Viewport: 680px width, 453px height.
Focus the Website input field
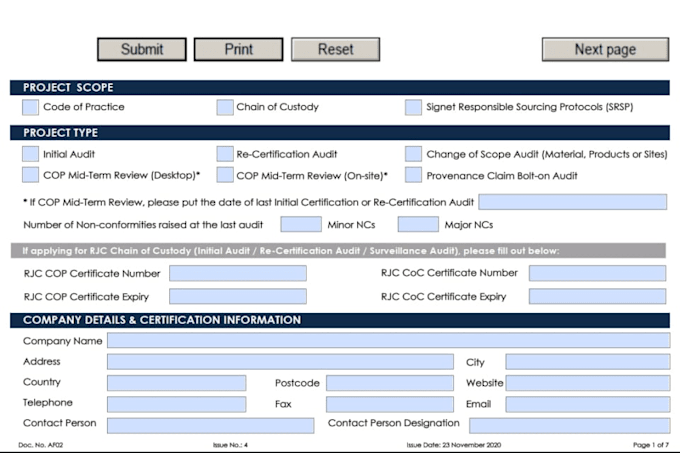point(588,383)
